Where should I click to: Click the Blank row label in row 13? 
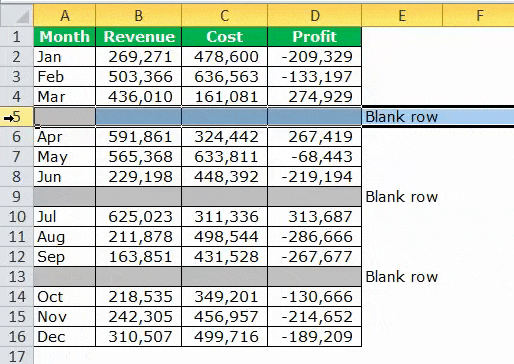tap(401, 277)
